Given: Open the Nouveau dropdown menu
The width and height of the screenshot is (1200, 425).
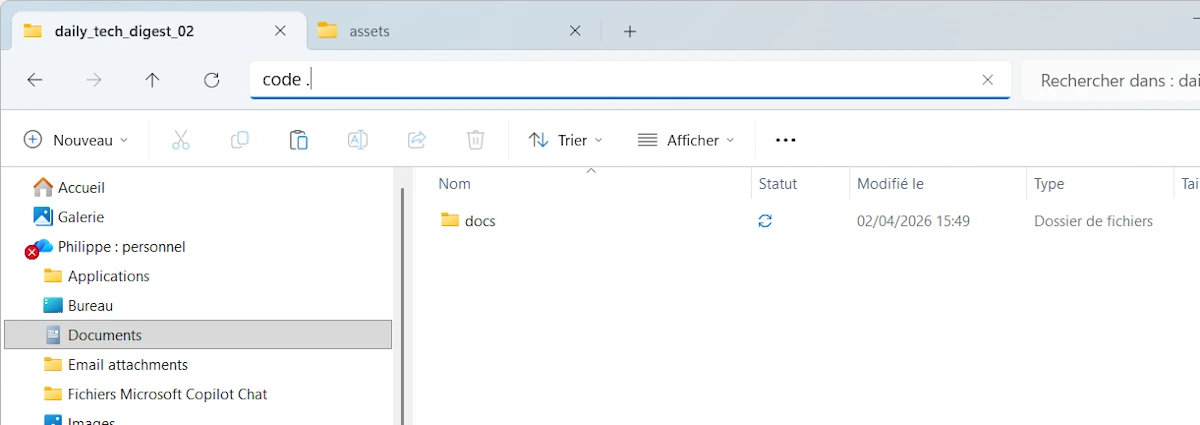Looking at the screenshot, I should pyautogui.click(x=76, y=140).
